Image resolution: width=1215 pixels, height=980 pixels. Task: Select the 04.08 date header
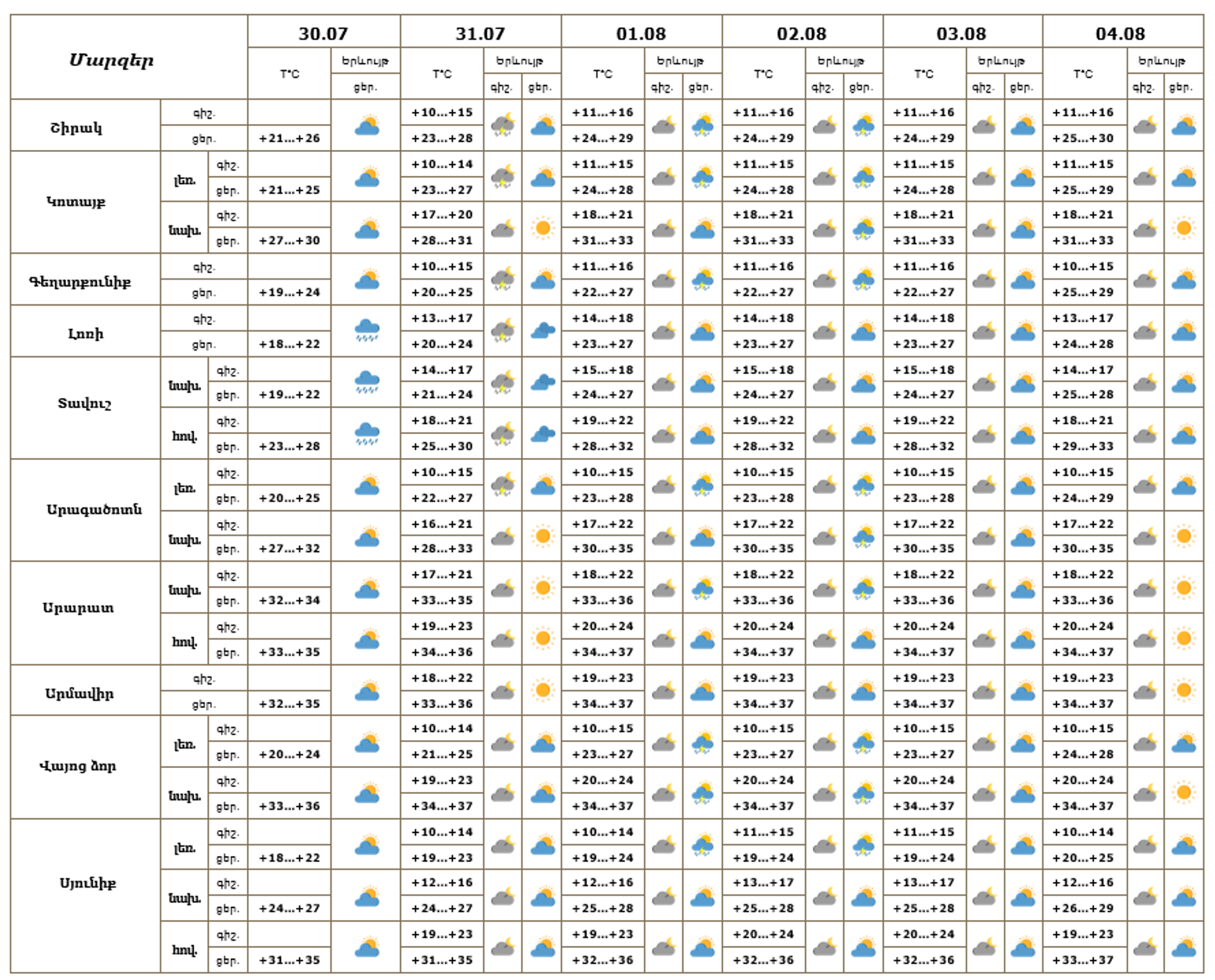[x=1121, y=33]
